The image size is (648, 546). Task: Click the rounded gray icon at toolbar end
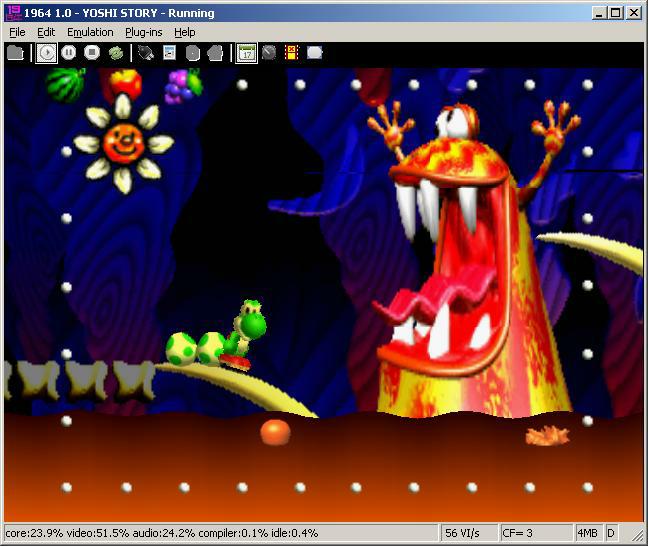point(315,53)
